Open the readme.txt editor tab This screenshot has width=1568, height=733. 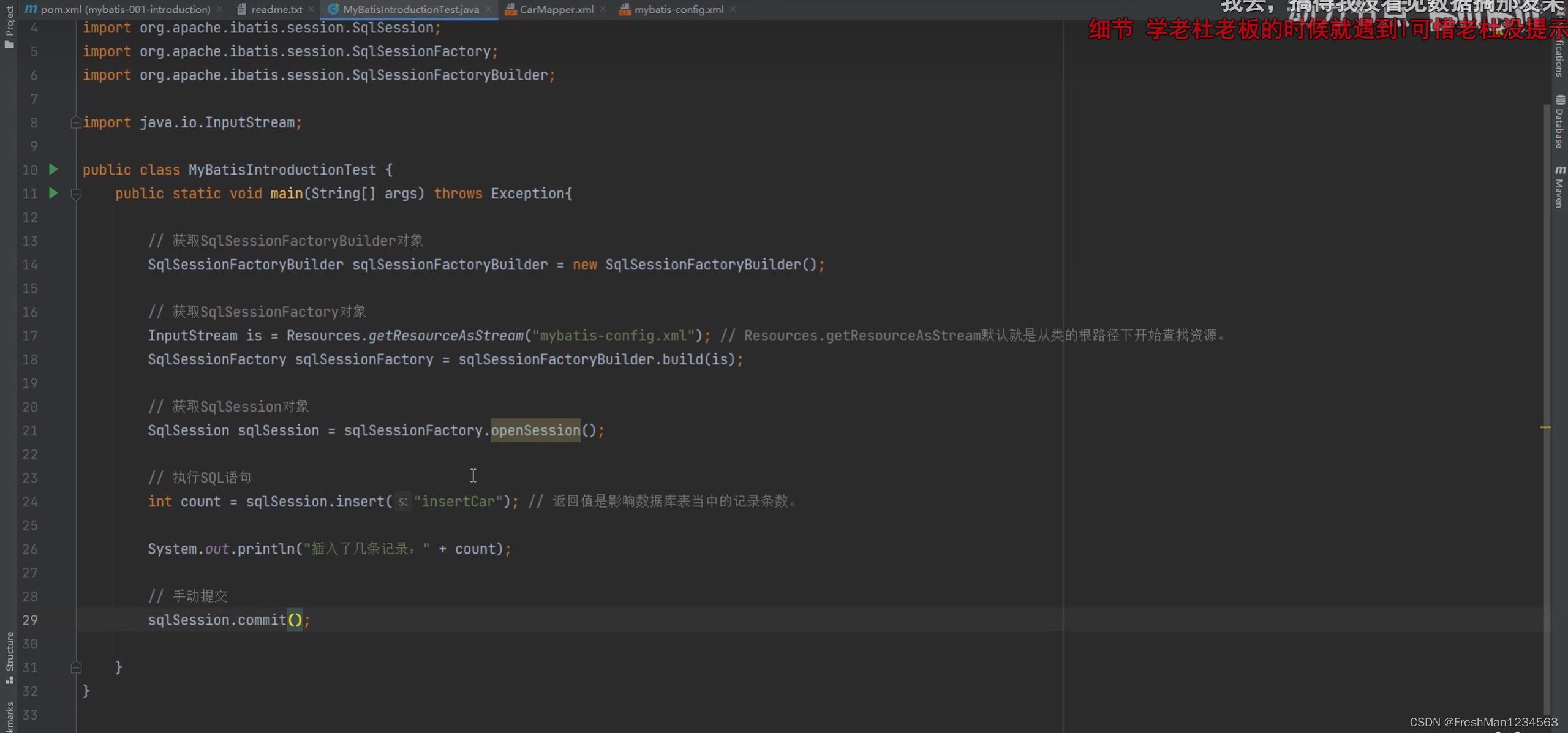point(276,9)
